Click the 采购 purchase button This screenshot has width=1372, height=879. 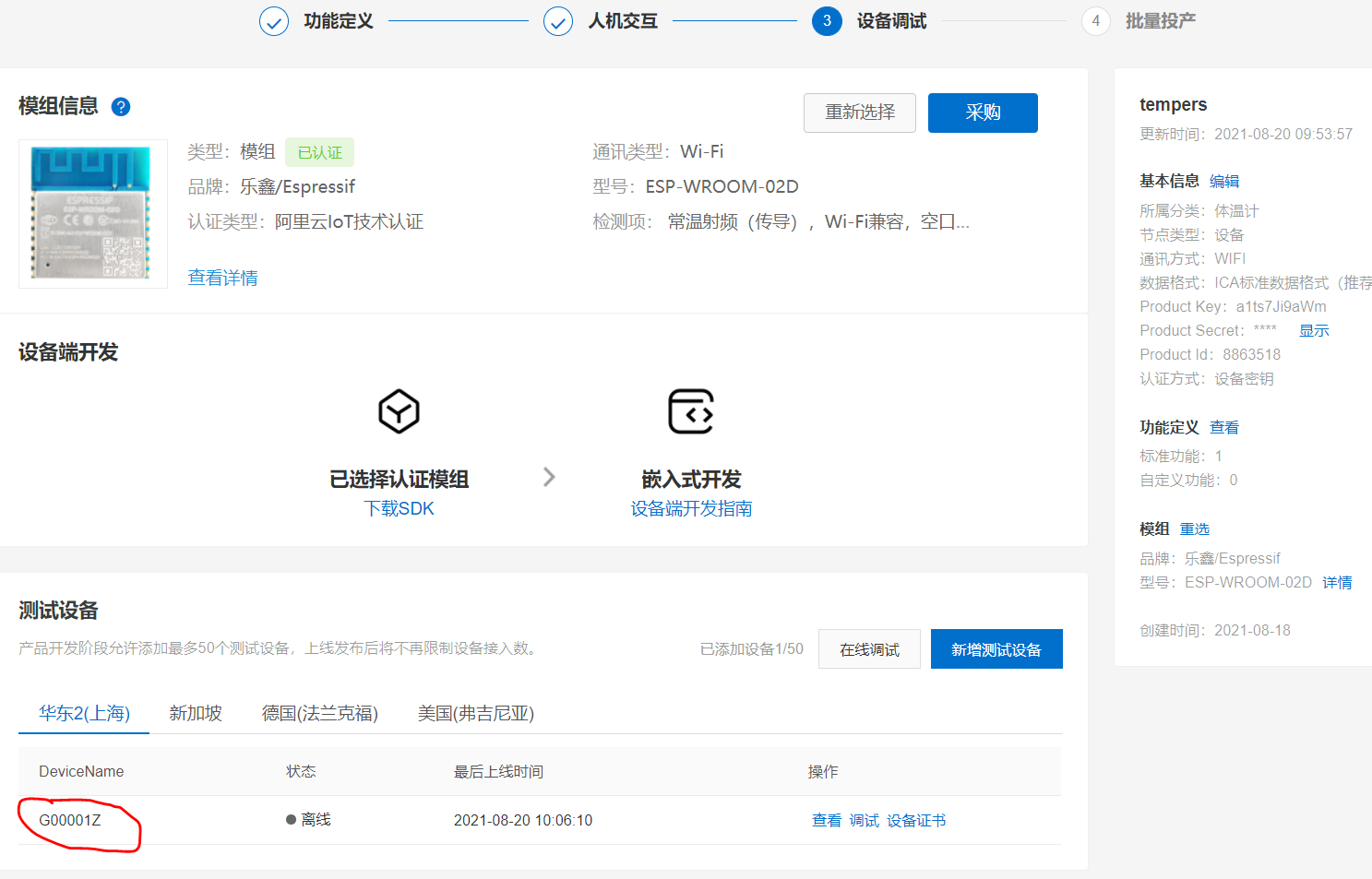(x=983, y=113)
